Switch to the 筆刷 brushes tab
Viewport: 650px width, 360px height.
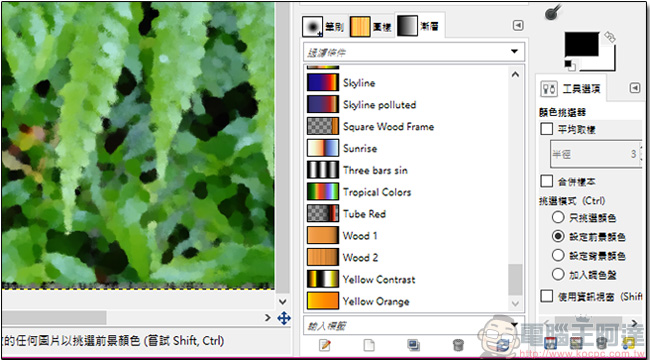pos(324,27)
